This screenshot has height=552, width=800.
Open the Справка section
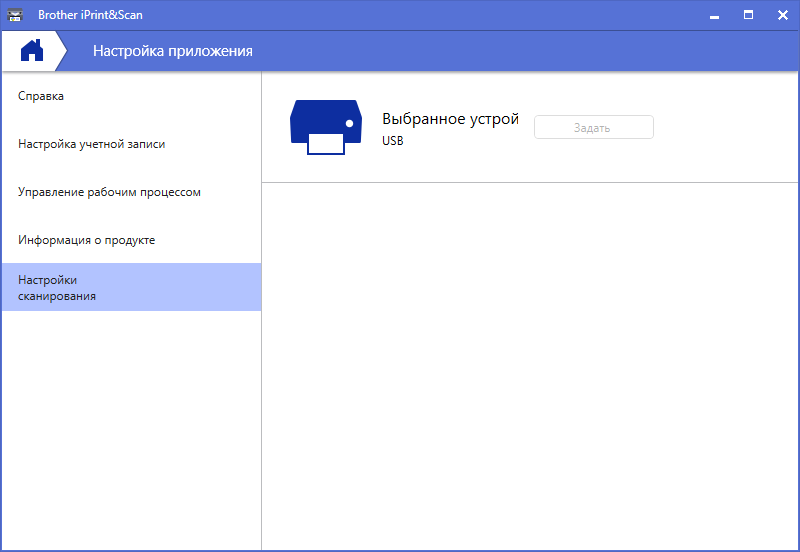[x=41, y=96]
